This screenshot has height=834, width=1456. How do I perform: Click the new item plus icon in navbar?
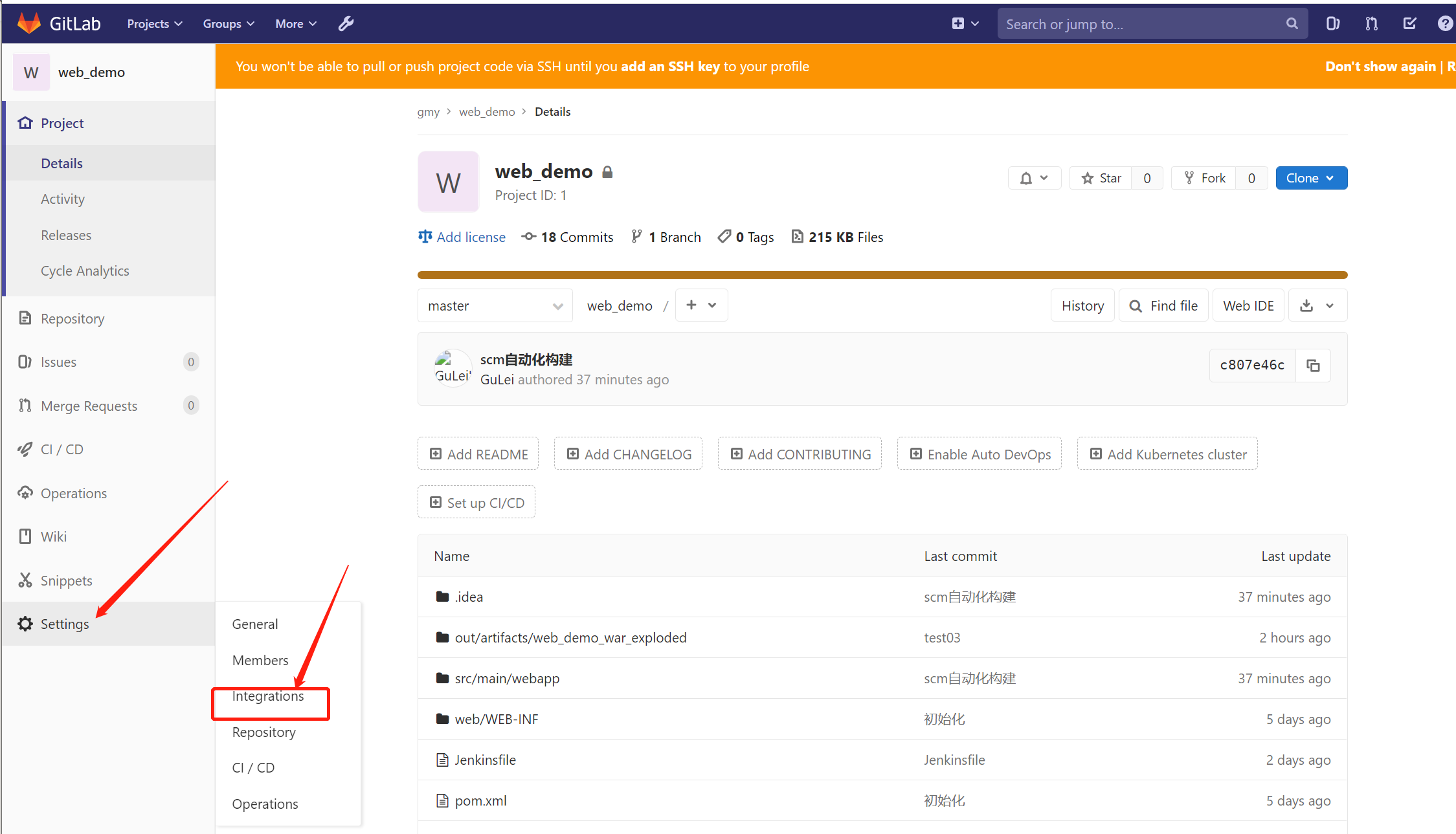click(x=965, y=23)
